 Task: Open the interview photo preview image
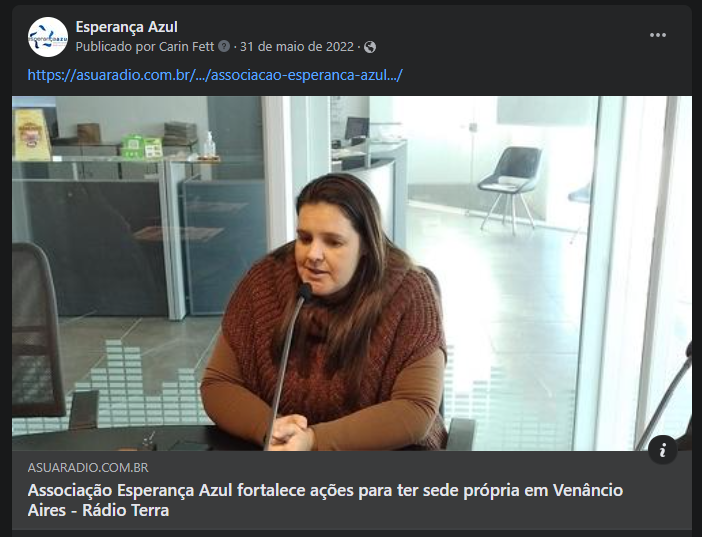352,273
